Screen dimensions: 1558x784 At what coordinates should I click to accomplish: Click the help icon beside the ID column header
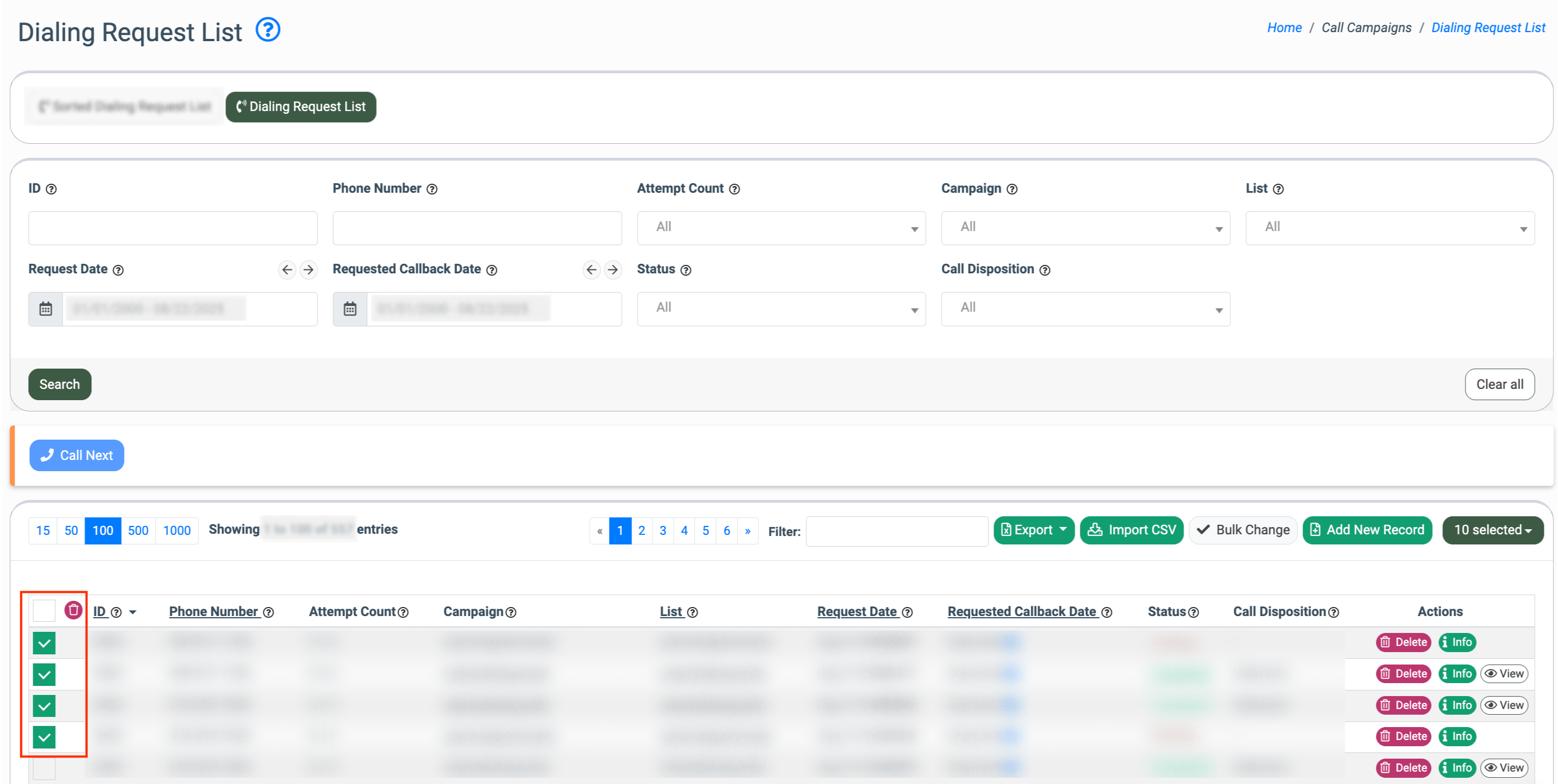pyautogui.click(x=116, y=612)
